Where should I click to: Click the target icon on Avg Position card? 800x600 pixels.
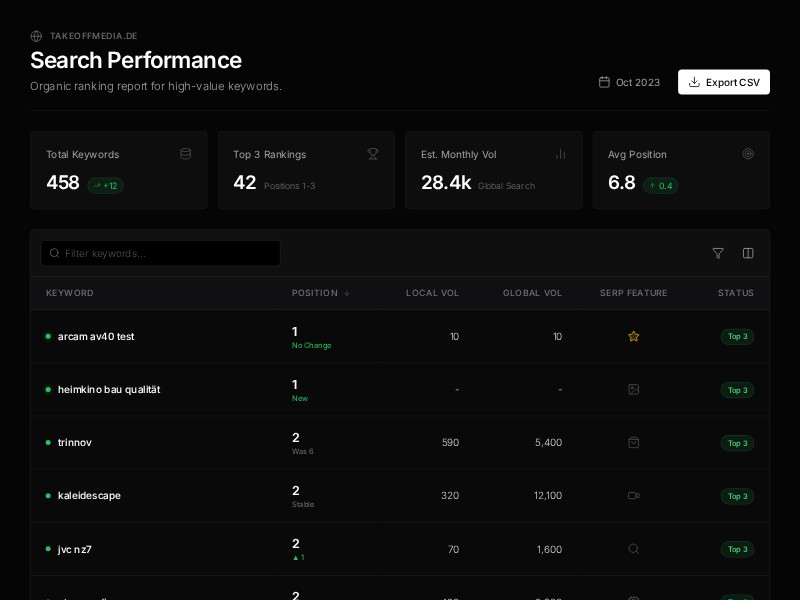(x=748, y=154)
